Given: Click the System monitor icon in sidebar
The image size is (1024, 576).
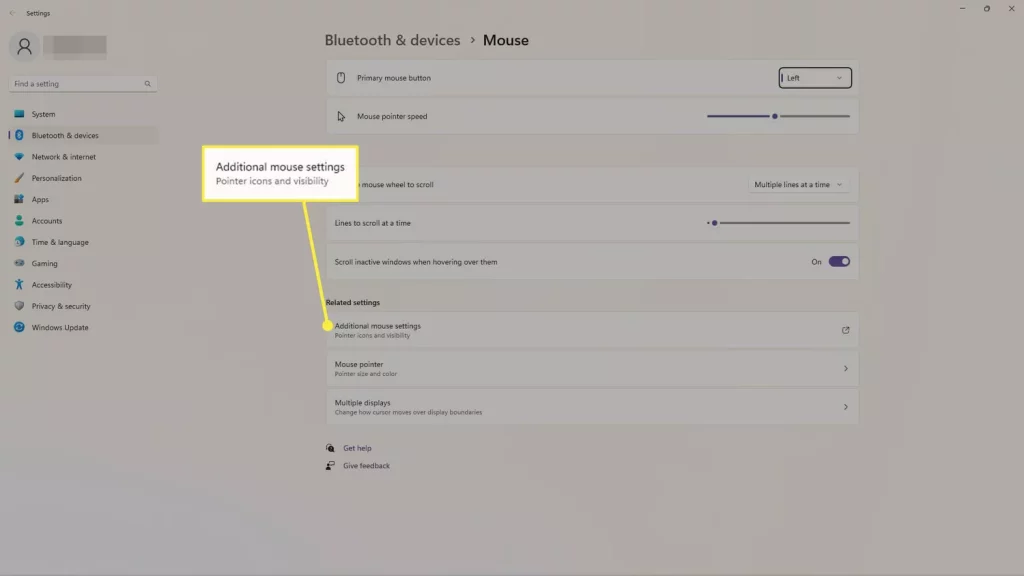Looking at the screenshot, I should tap(19, 114).
